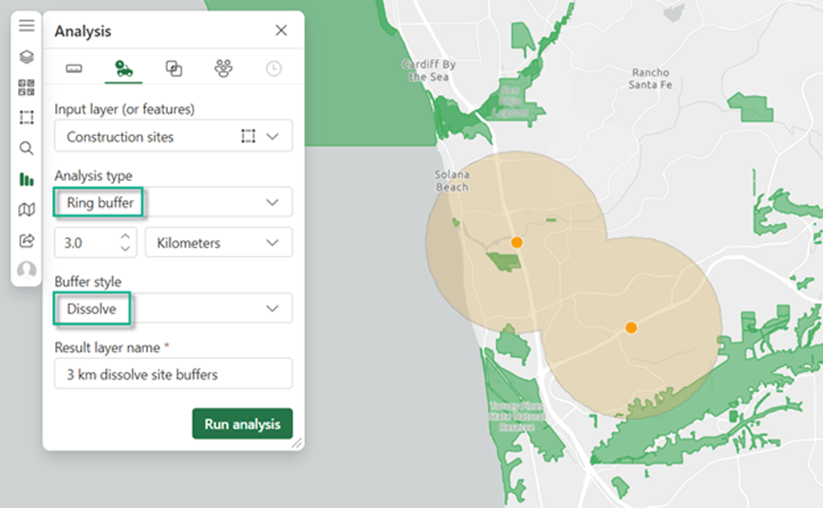Click the basemap gallery grid icon
Viewport: 823px width, 508px height.
tap(26, 87)
